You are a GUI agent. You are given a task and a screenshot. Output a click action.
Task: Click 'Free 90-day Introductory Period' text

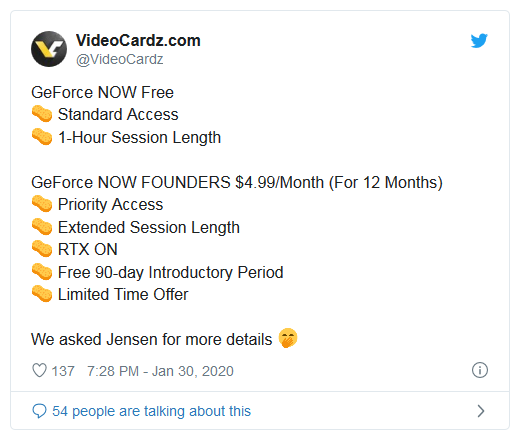point(171,272)
